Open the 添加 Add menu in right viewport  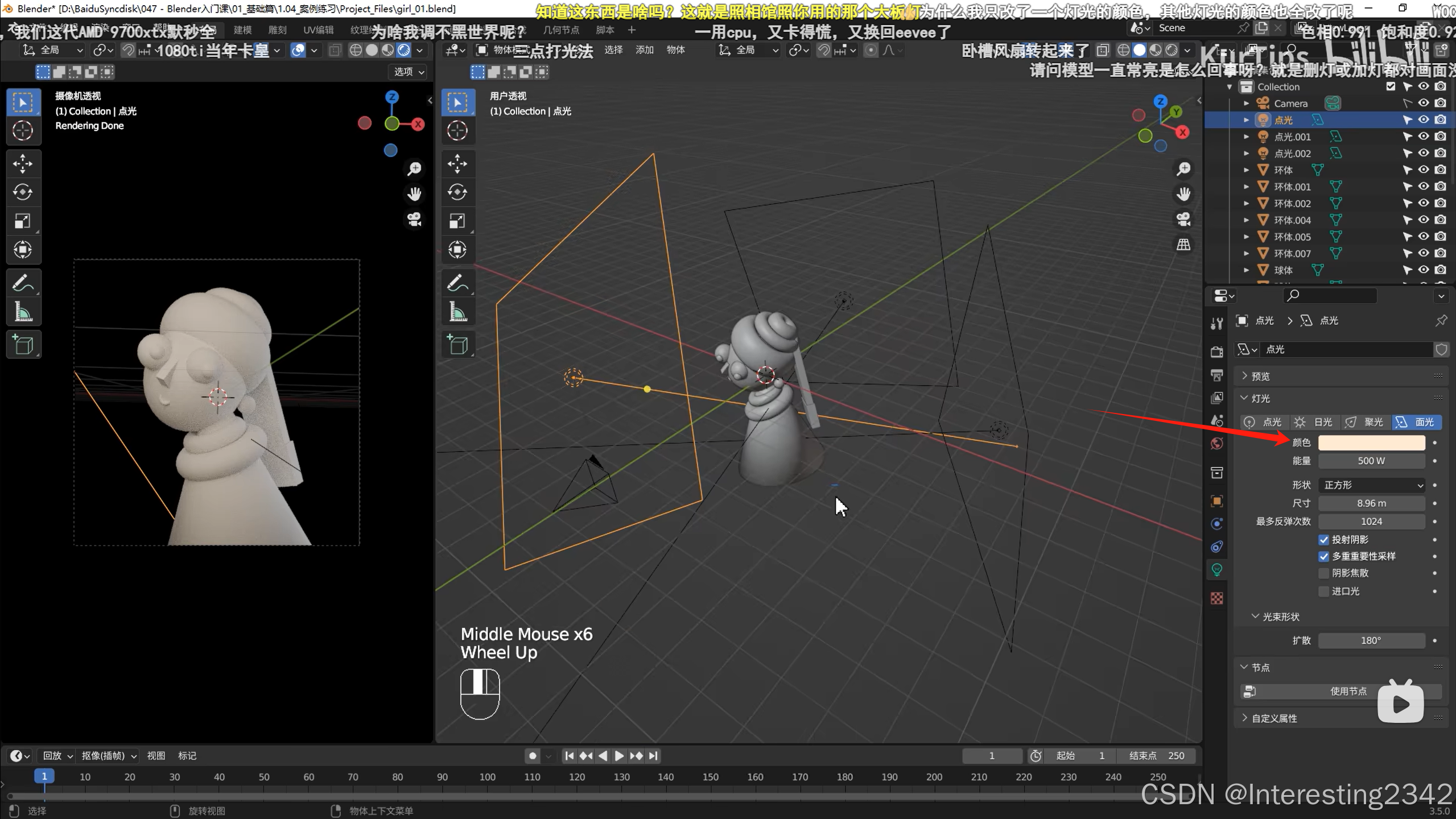coord(644,50)
